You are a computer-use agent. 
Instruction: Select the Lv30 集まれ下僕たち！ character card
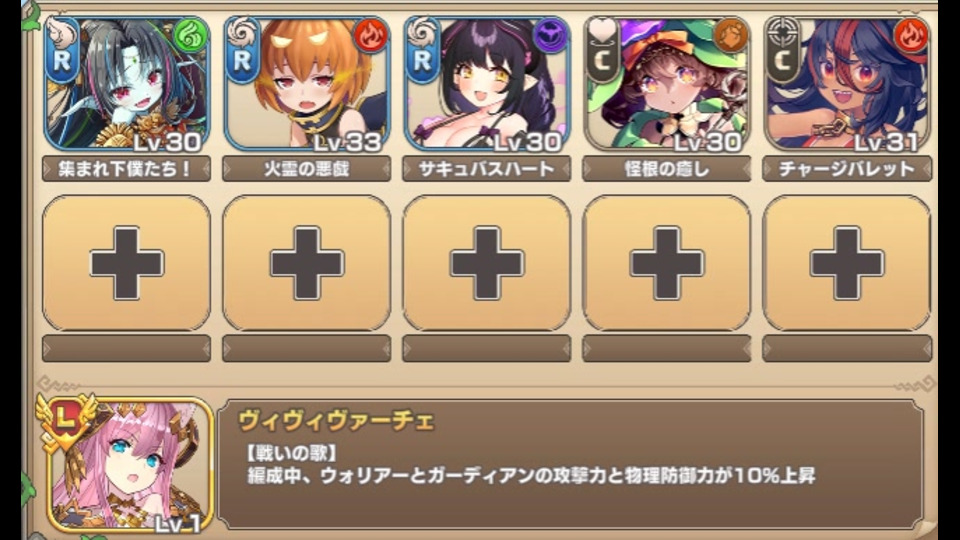[127, 83]
